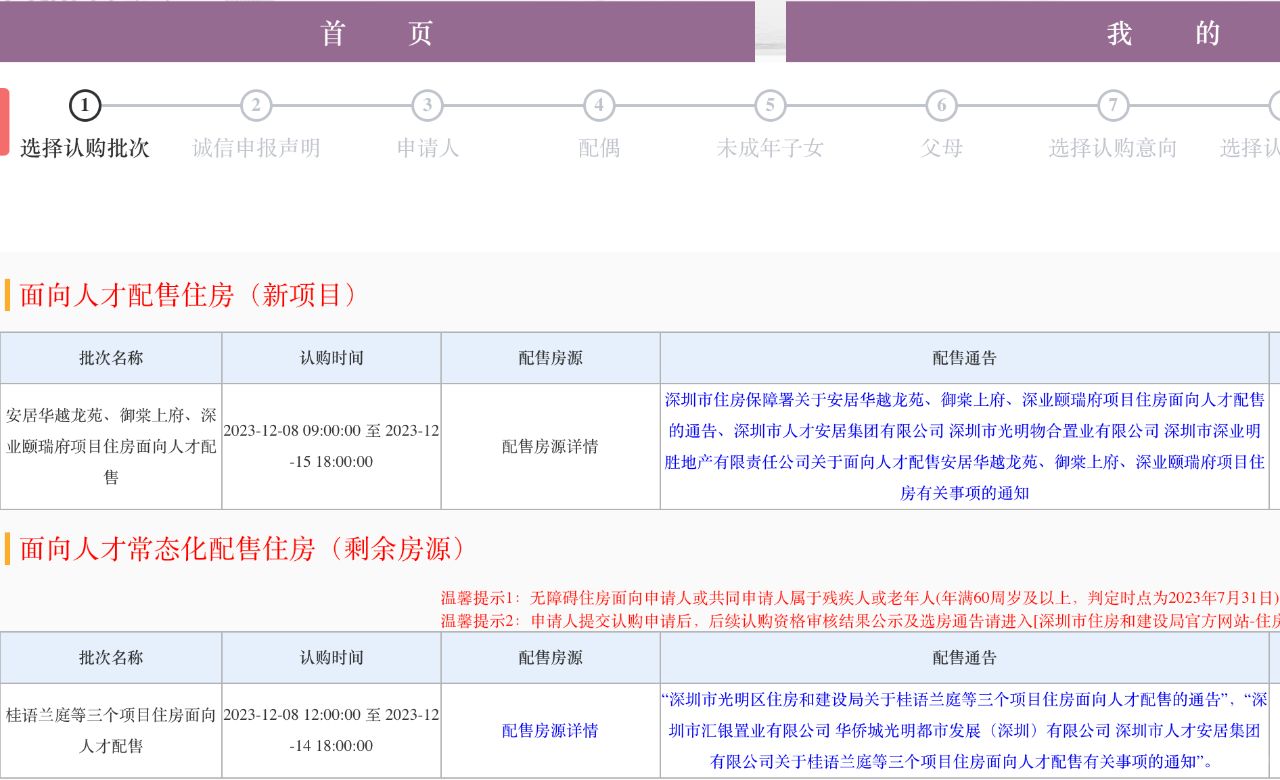Select the 申请人 step label
The image size is (1280, 780).
click(x=428, y=148)
